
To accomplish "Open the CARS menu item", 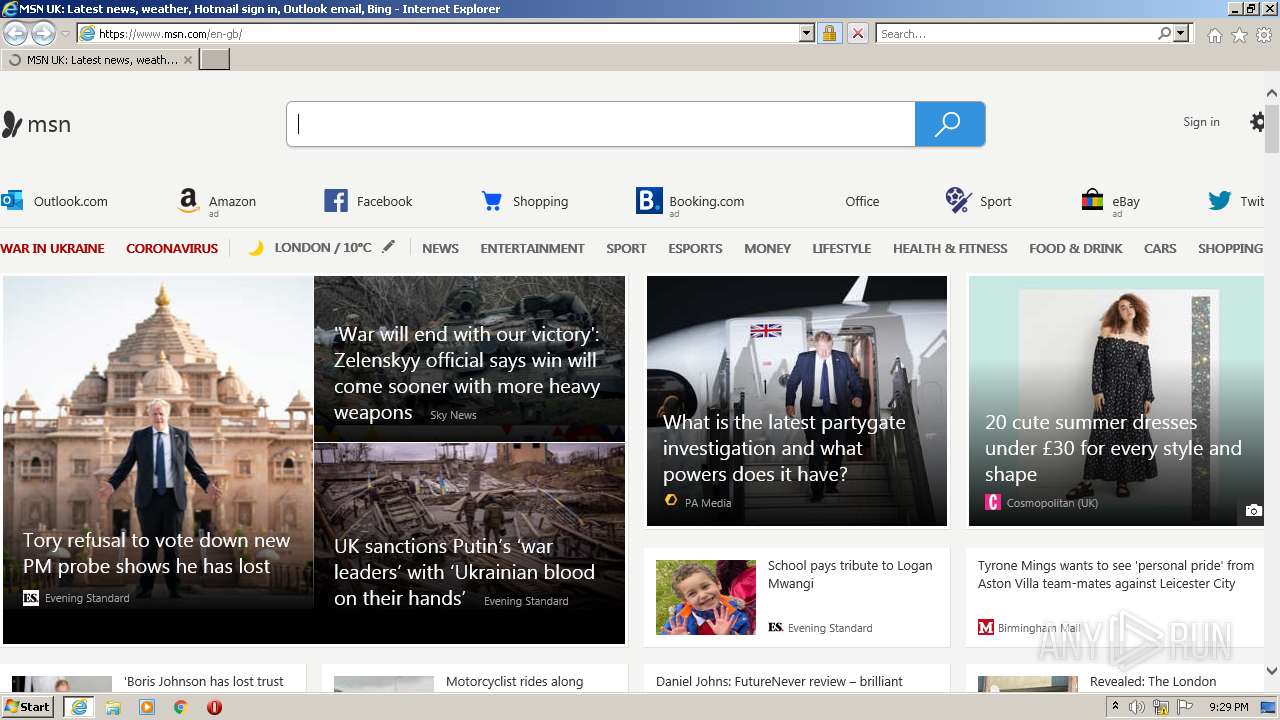I will click(x=1160, y=248).
